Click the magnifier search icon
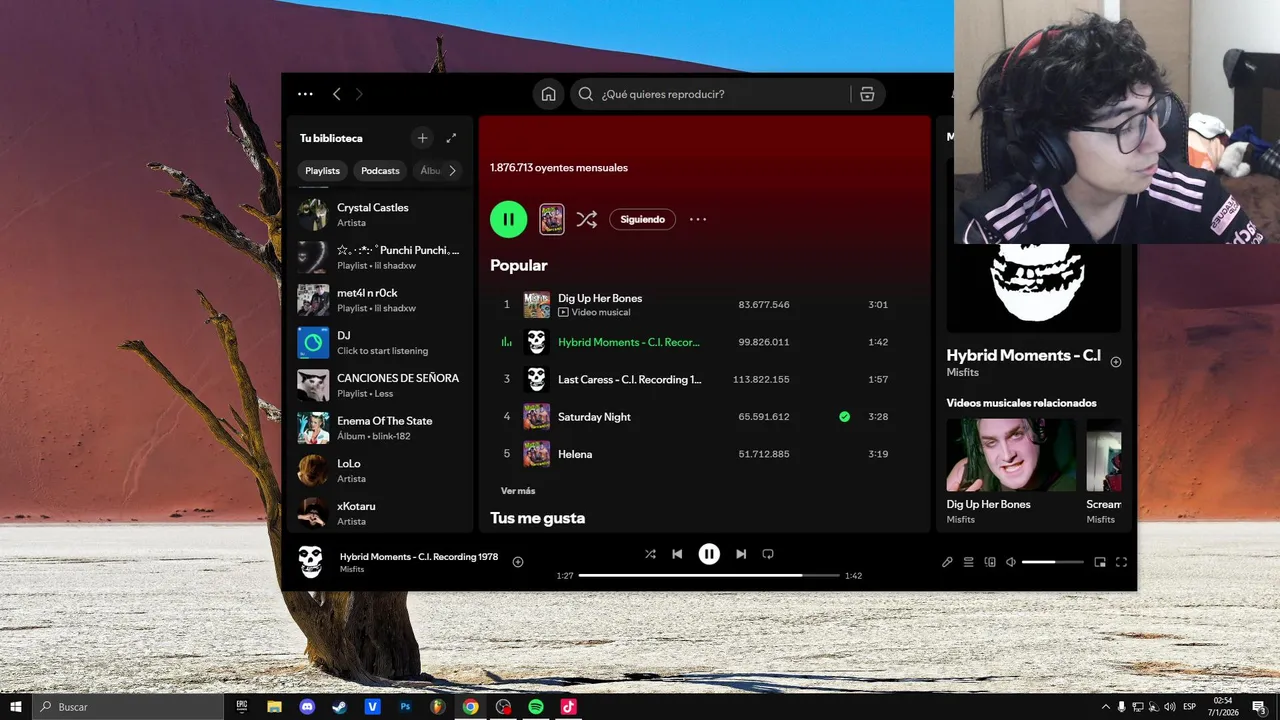The width and height of the screenshot is (1280, 720). (x=586, y=94)
